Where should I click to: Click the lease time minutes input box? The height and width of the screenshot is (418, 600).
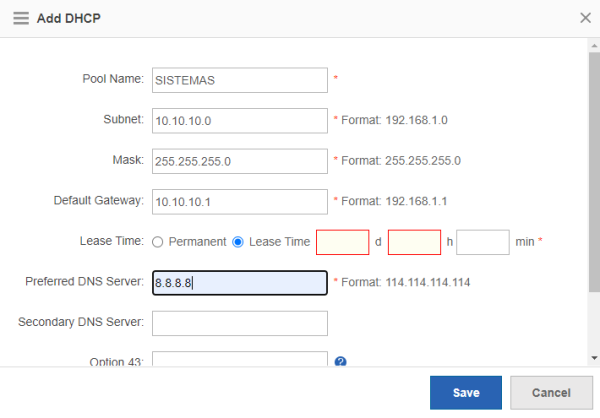coord(483,242)
